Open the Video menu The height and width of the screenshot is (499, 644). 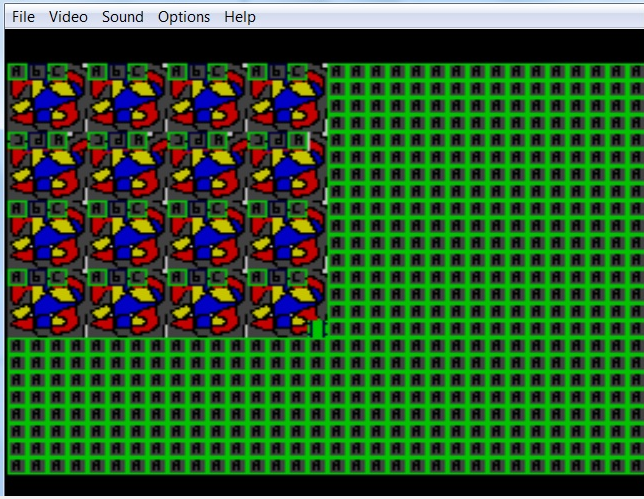[68, 17]
